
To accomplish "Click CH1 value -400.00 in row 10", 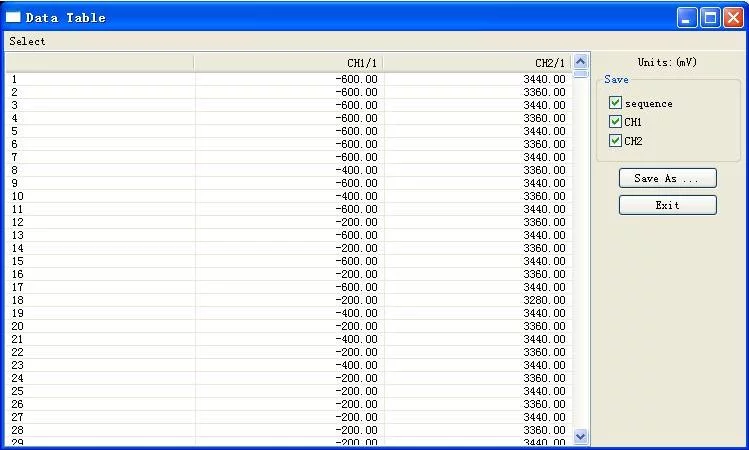I will click(356, 196).
